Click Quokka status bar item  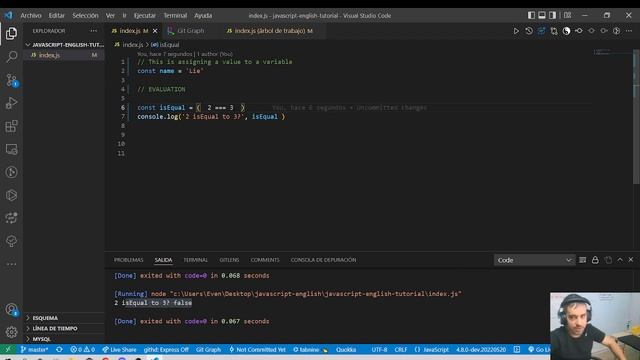(346, 350)
